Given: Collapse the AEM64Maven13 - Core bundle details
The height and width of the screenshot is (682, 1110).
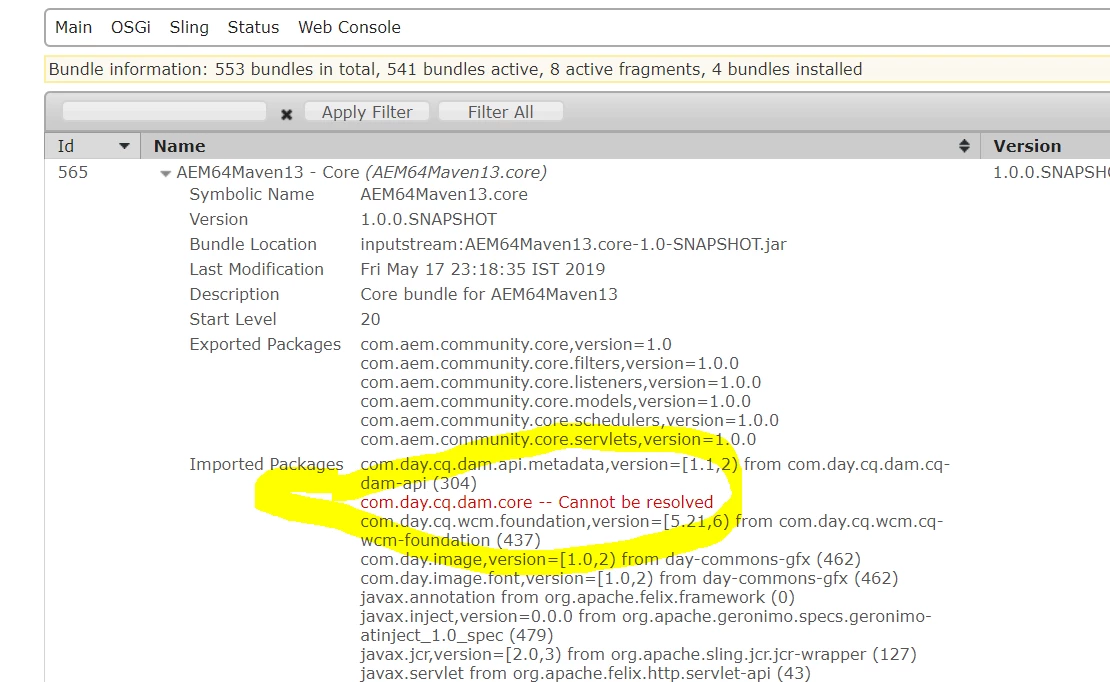Looking at the screenshot, I should coord(165,174).
